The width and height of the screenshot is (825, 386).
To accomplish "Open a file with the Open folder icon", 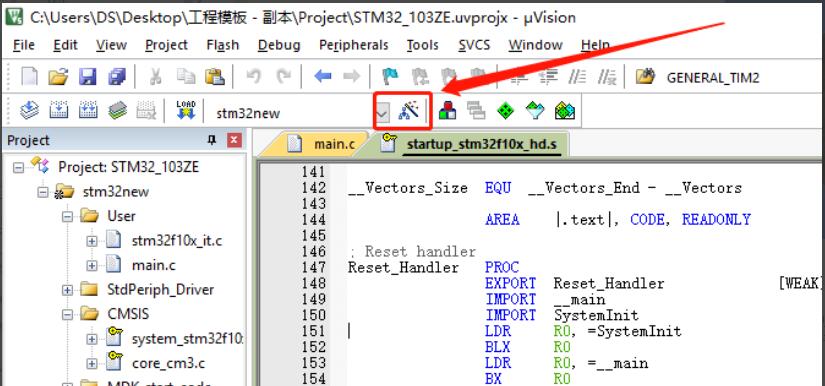I will 58,77.
